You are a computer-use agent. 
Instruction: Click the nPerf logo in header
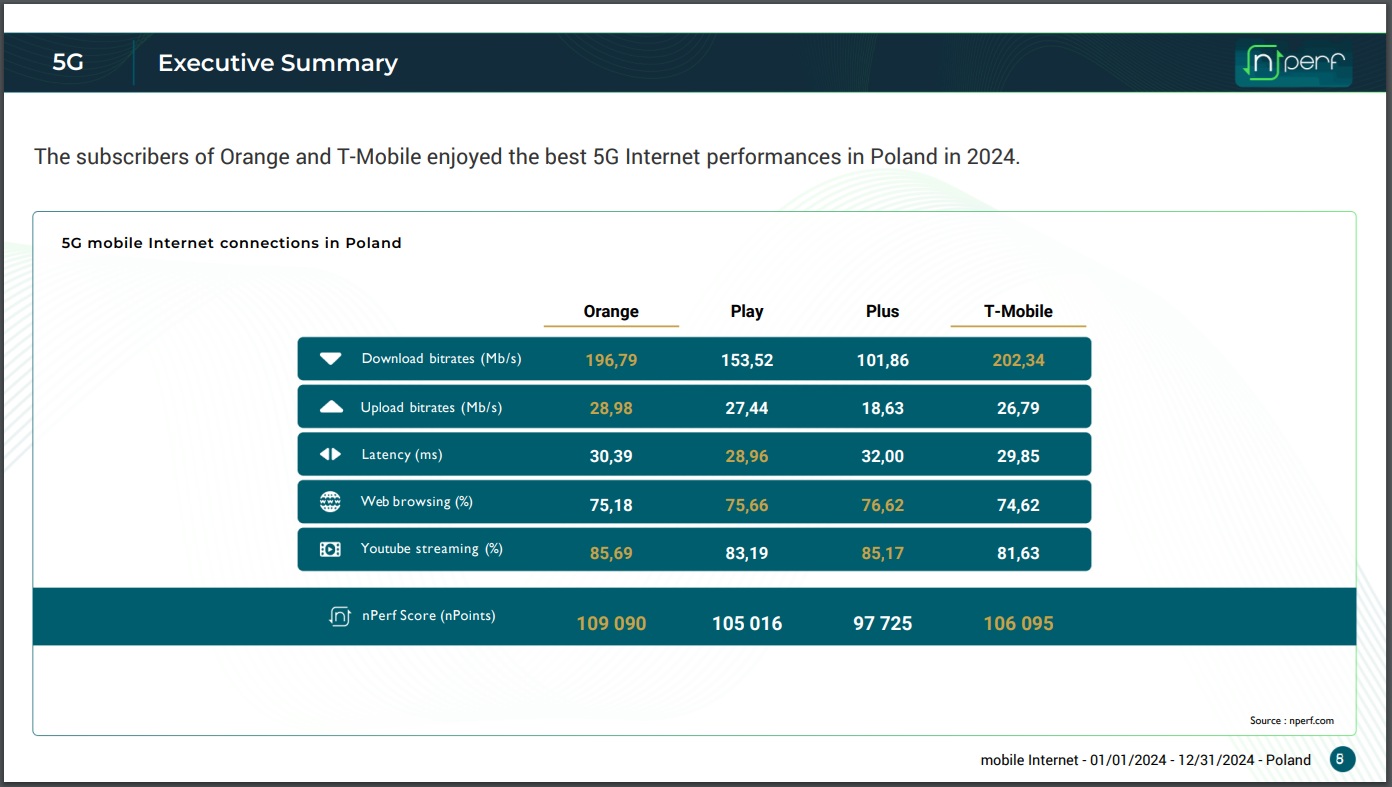(1294, 64)
